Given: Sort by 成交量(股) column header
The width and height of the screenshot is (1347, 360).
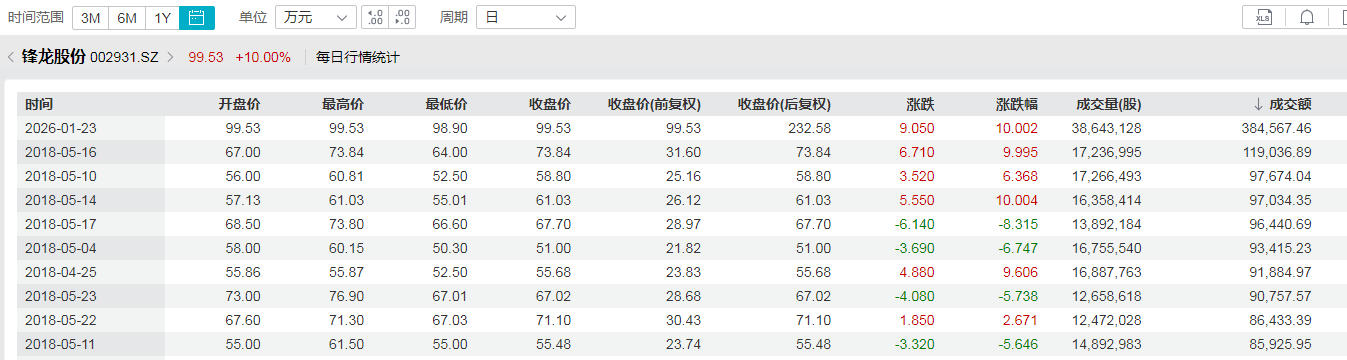Looking at the screenshot, I should (1109, 104).
